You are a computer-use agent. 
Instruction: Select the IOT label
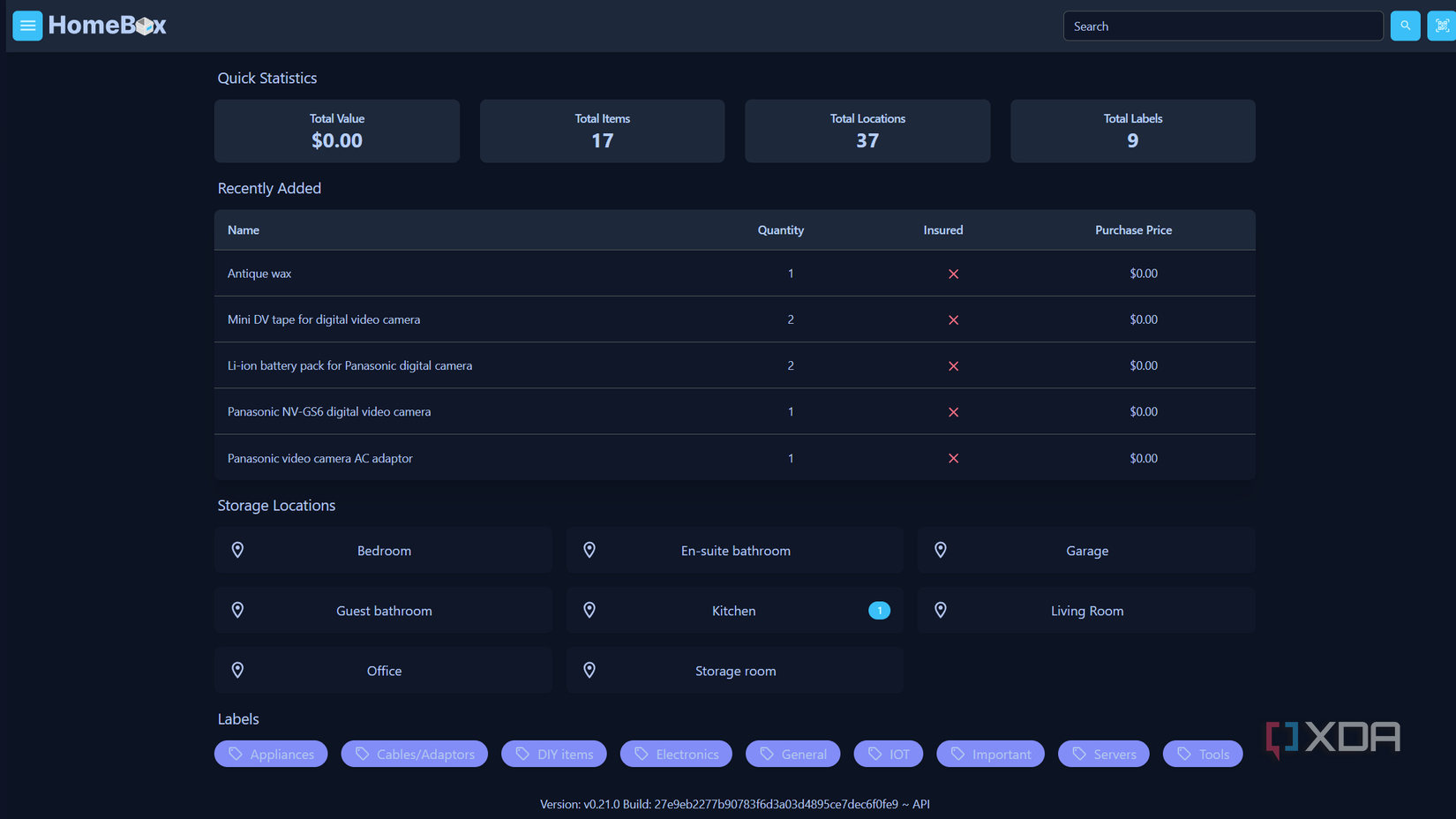point(888,754)
